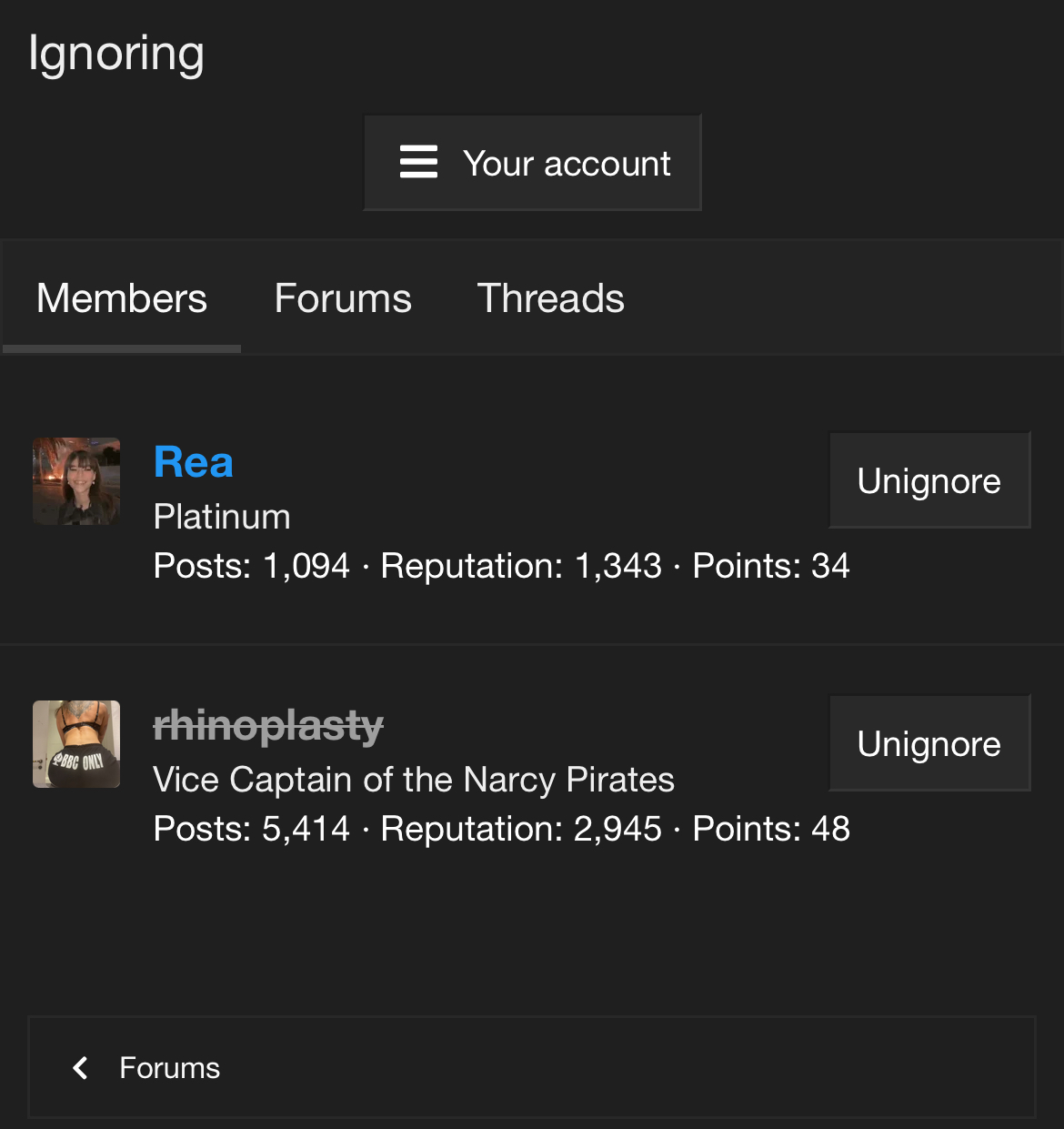The image size is (1064, 1129).
Task: Click Vice Captain of the Narcy Pirates title
Action: coord(414,780)
